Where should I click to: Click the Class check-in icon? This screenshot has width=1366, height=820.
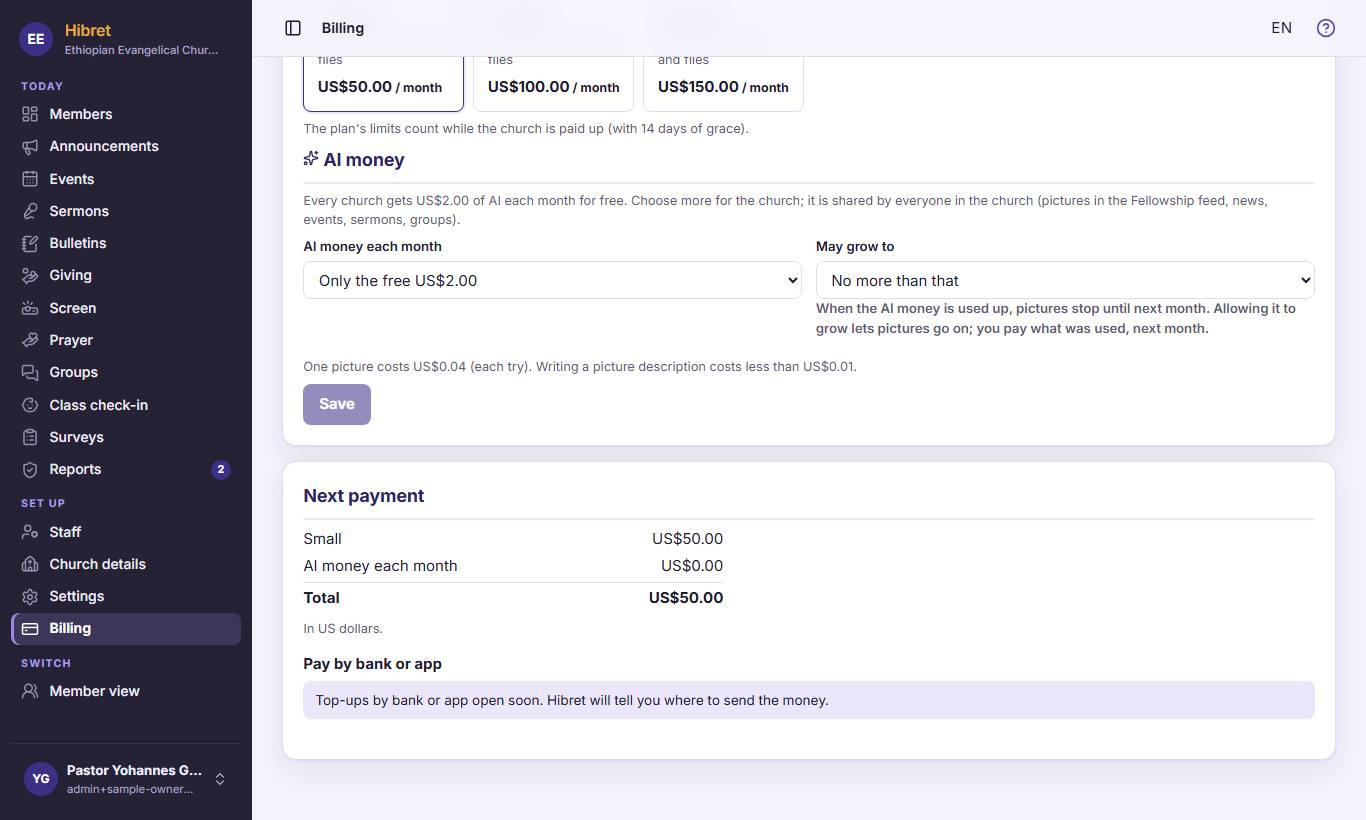pyautogui.click(x=30, y=405)
